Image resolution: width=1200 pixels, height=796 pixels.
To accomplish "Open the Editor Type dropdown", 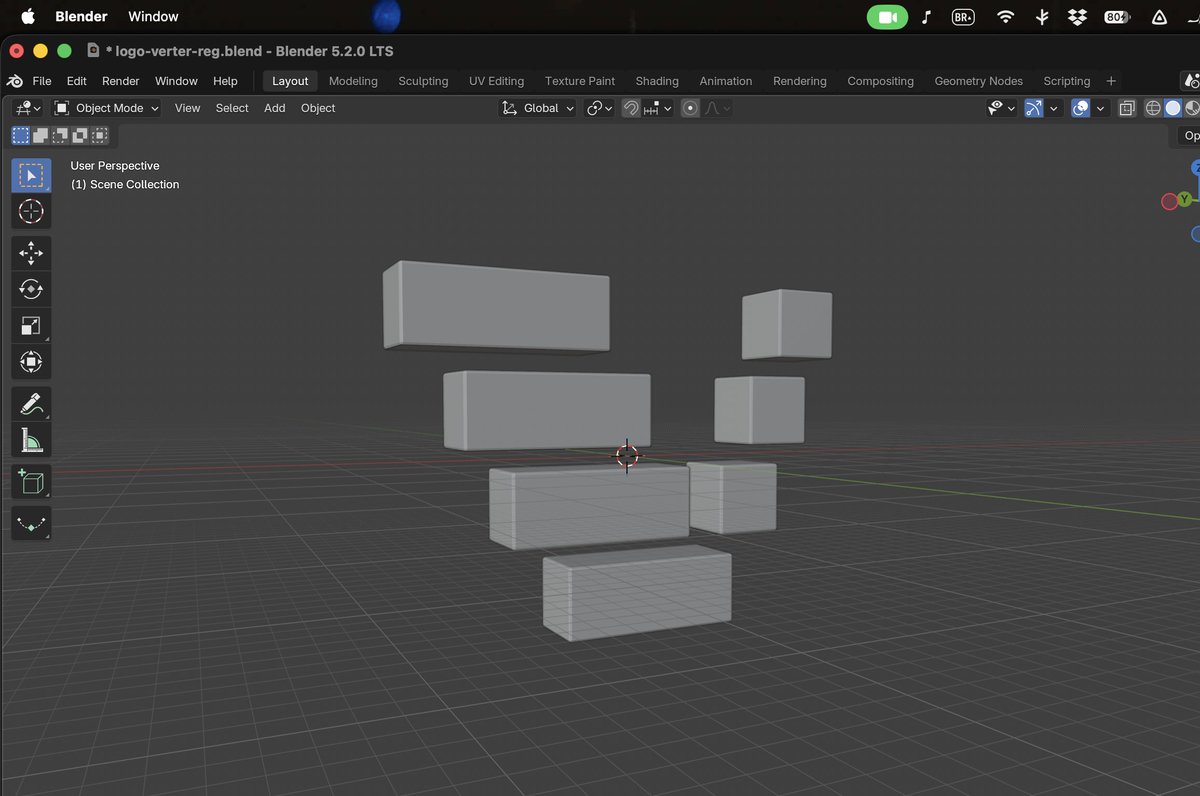I will click(28, 108).
